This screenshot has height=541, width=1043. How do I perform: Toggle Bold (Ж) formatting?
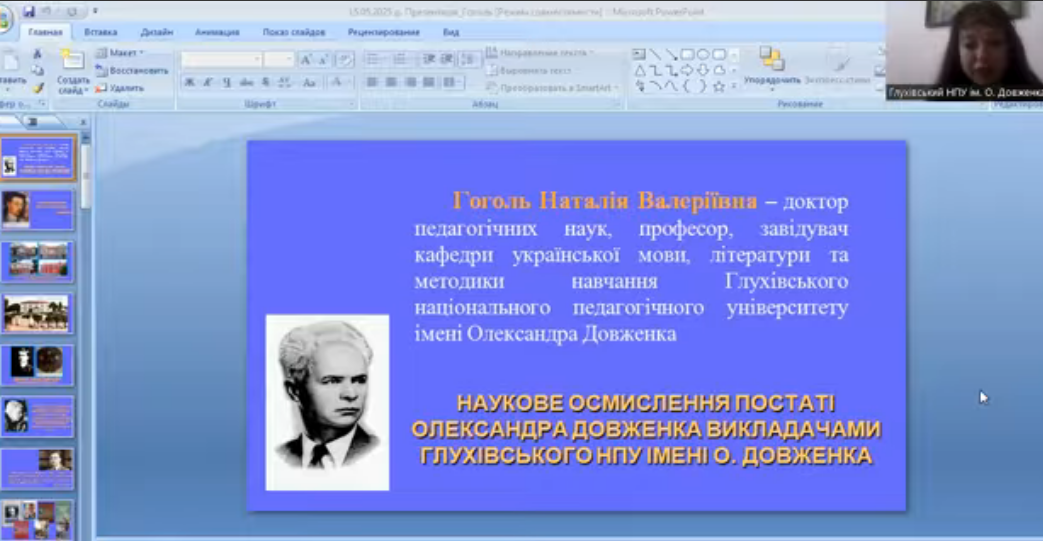click(190, 82)
